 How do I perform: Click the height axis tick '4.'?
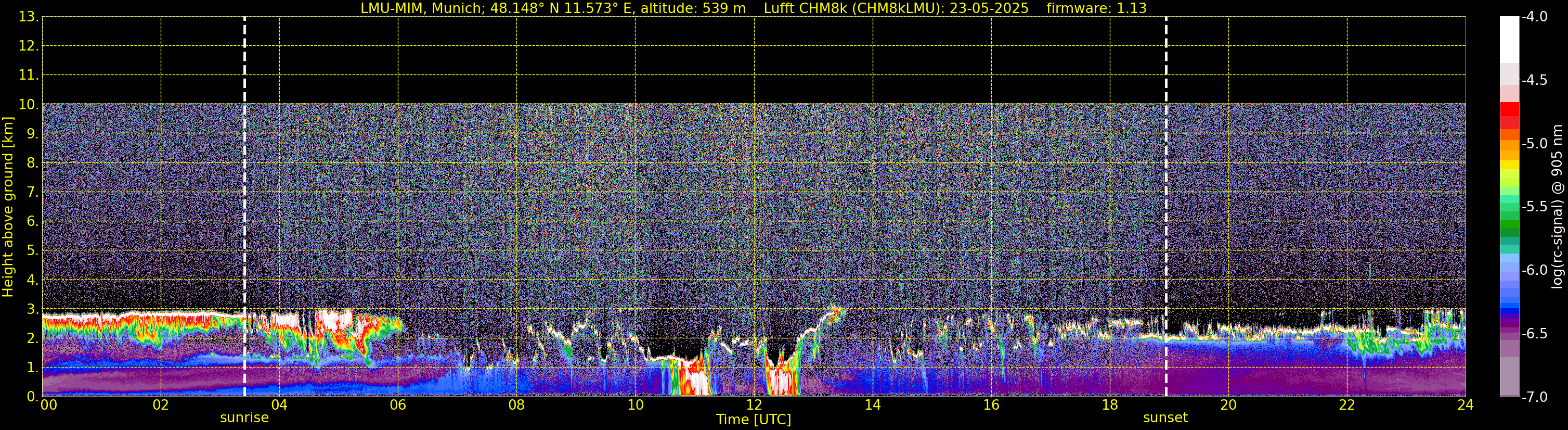(32, 280)
